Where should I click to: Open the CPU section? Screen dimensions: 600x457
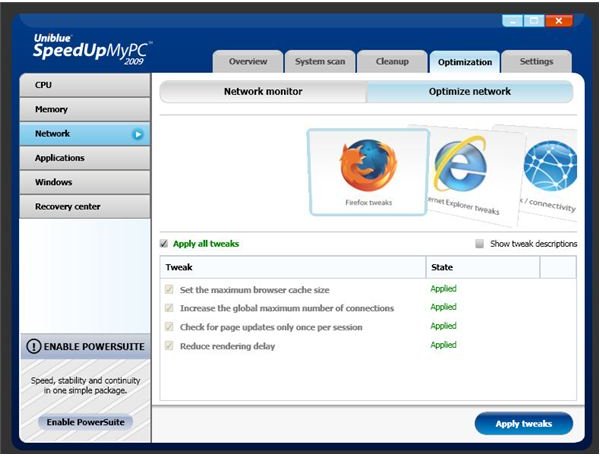click(x=85, y=85)
